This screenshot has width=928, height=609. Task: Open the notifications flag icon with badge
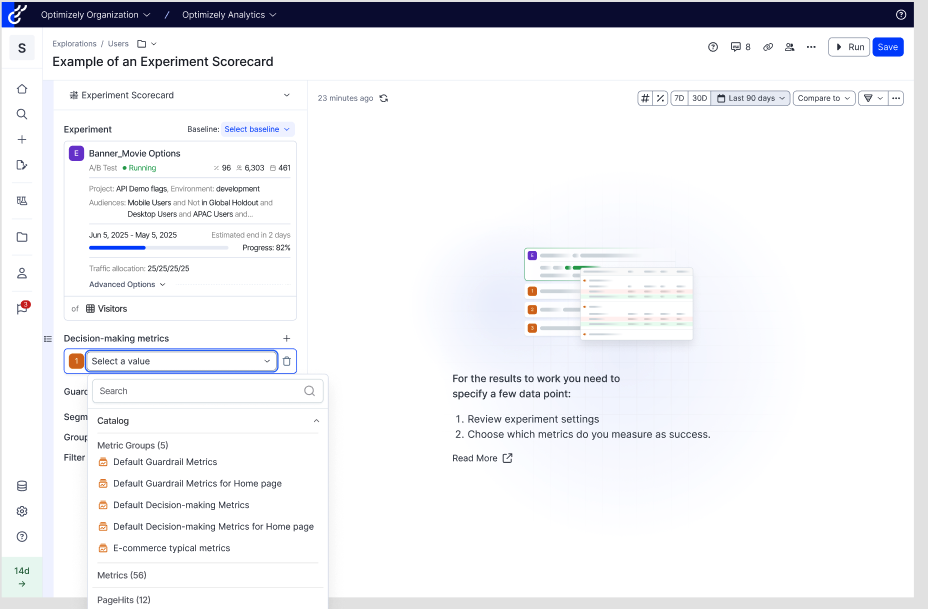(22, 309)
